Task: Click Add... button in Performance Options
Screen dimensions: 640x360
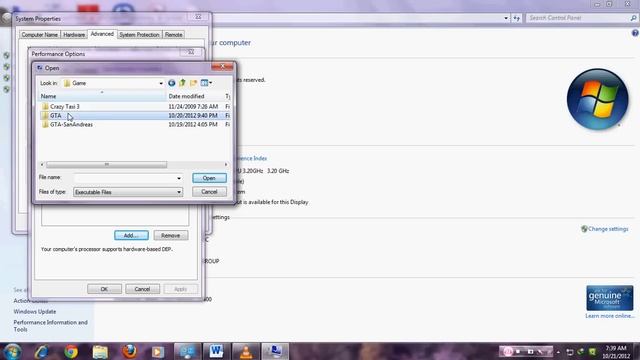Action: [x=131, y=236]
